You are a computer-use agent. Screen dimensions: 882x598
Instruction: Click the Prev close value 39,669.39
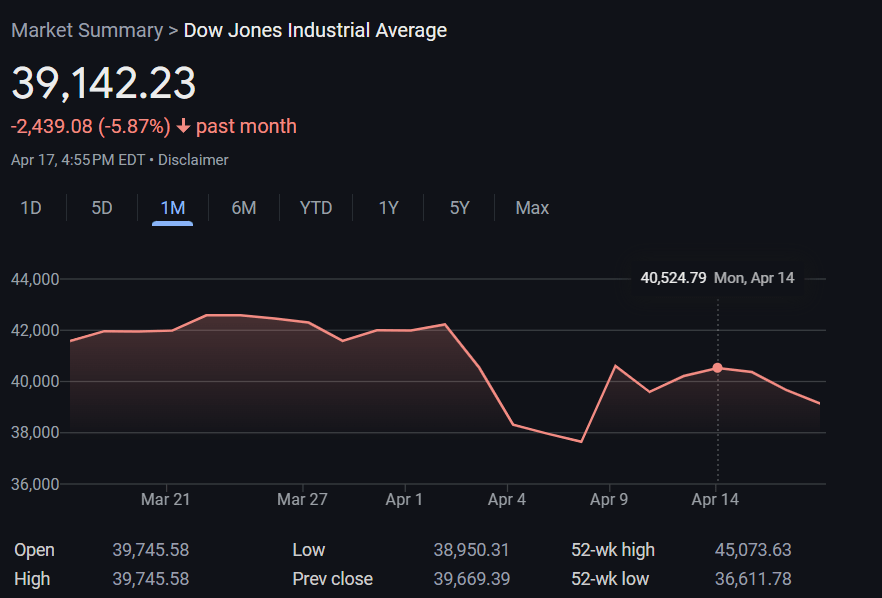point(471,579)
